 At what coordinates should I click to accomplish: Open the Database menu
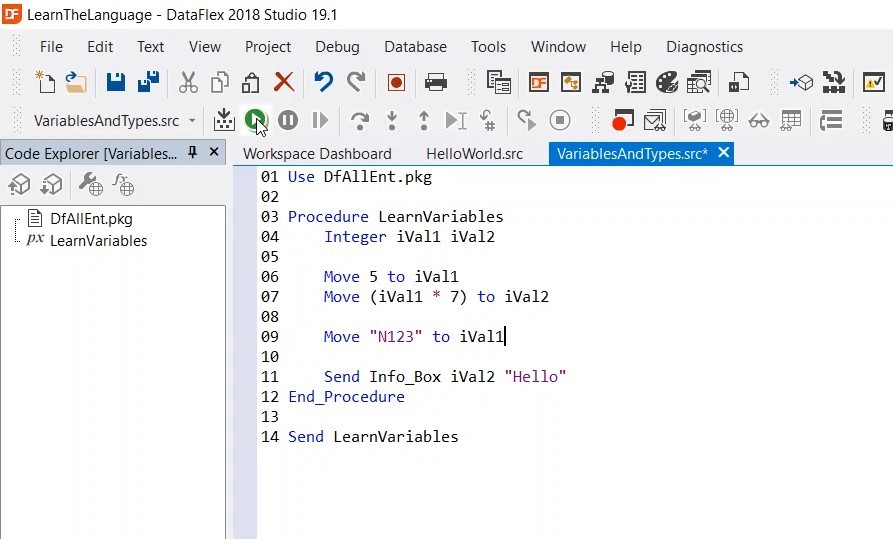tap(415, 47)
